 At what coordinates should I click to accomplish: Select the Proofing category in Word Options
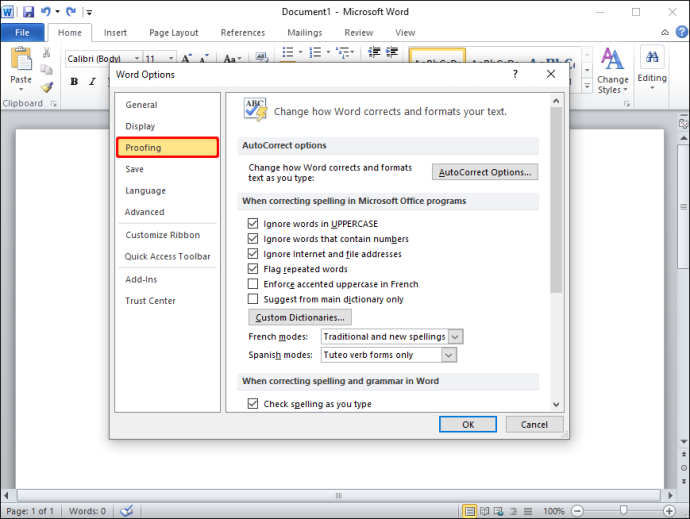coord(168,147)
